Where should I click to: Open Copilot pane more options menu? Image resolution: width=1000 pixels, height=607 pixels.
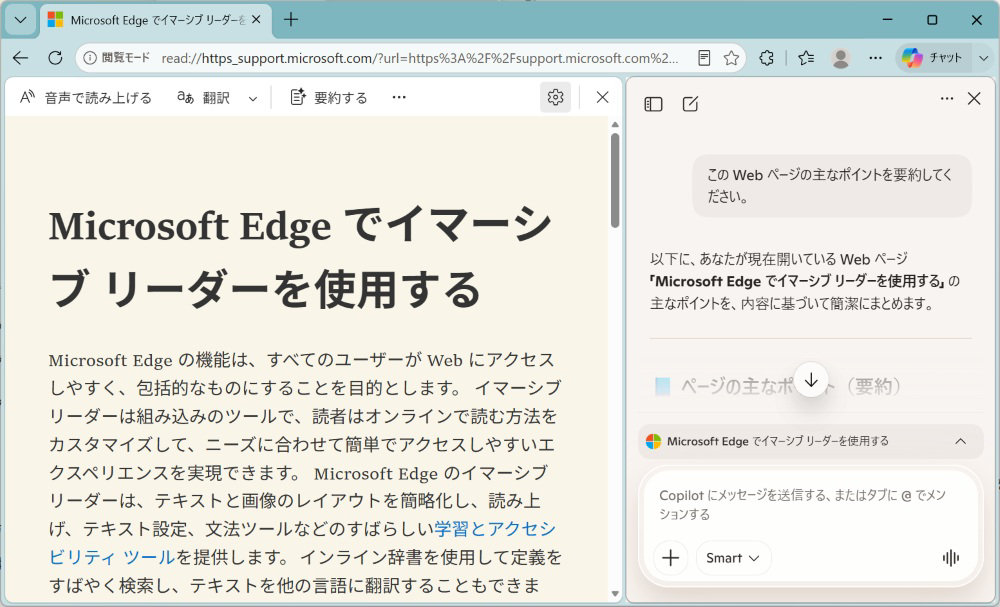click(x=946, y=99)
